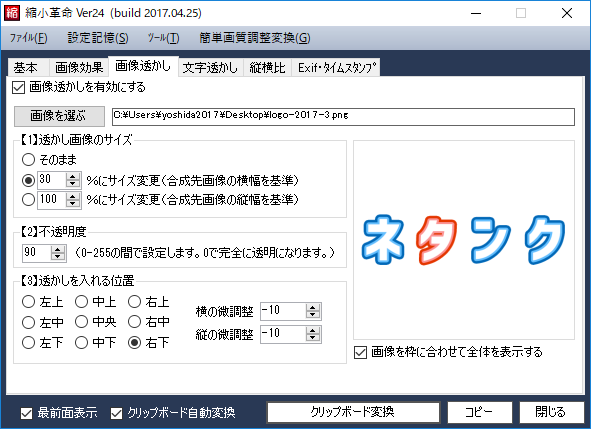This screenshot has height=429, width=591.
Task: Decrease 縦の微調整 vertical offset spinner
Action: 312,338
